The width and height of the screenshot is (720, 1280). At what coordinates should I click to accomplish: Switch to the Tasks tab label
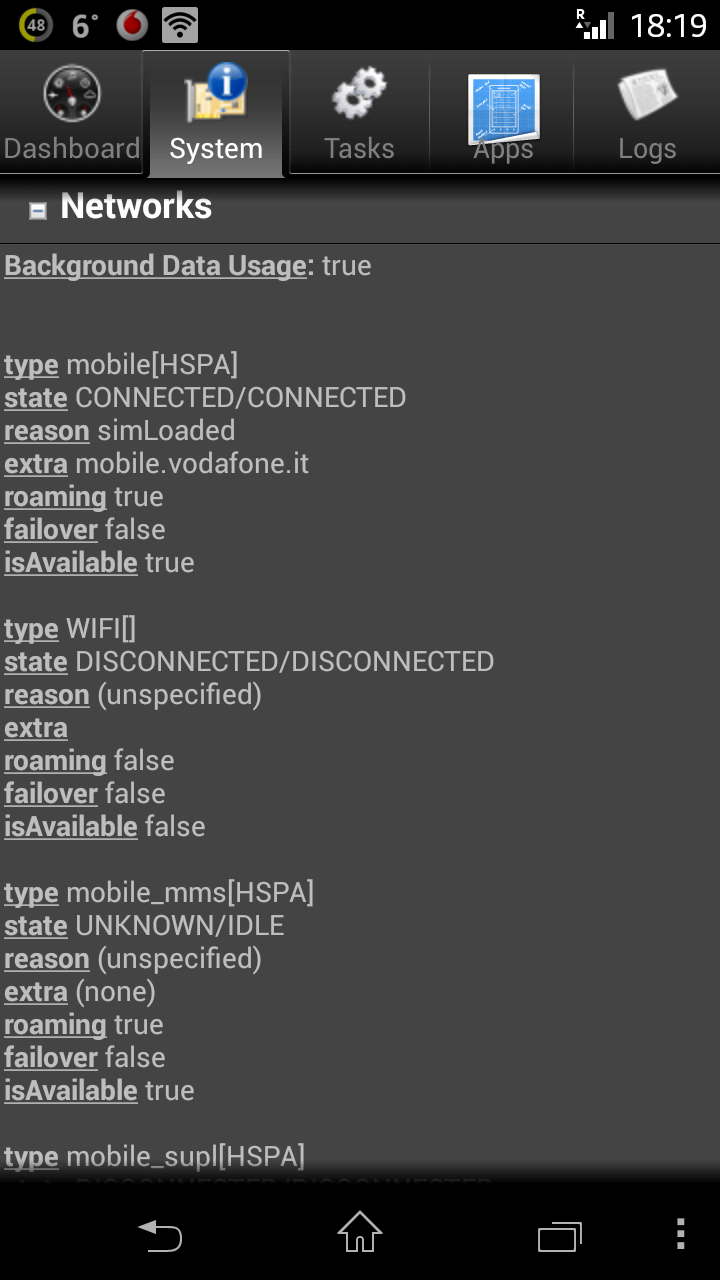tap(359, 149)
